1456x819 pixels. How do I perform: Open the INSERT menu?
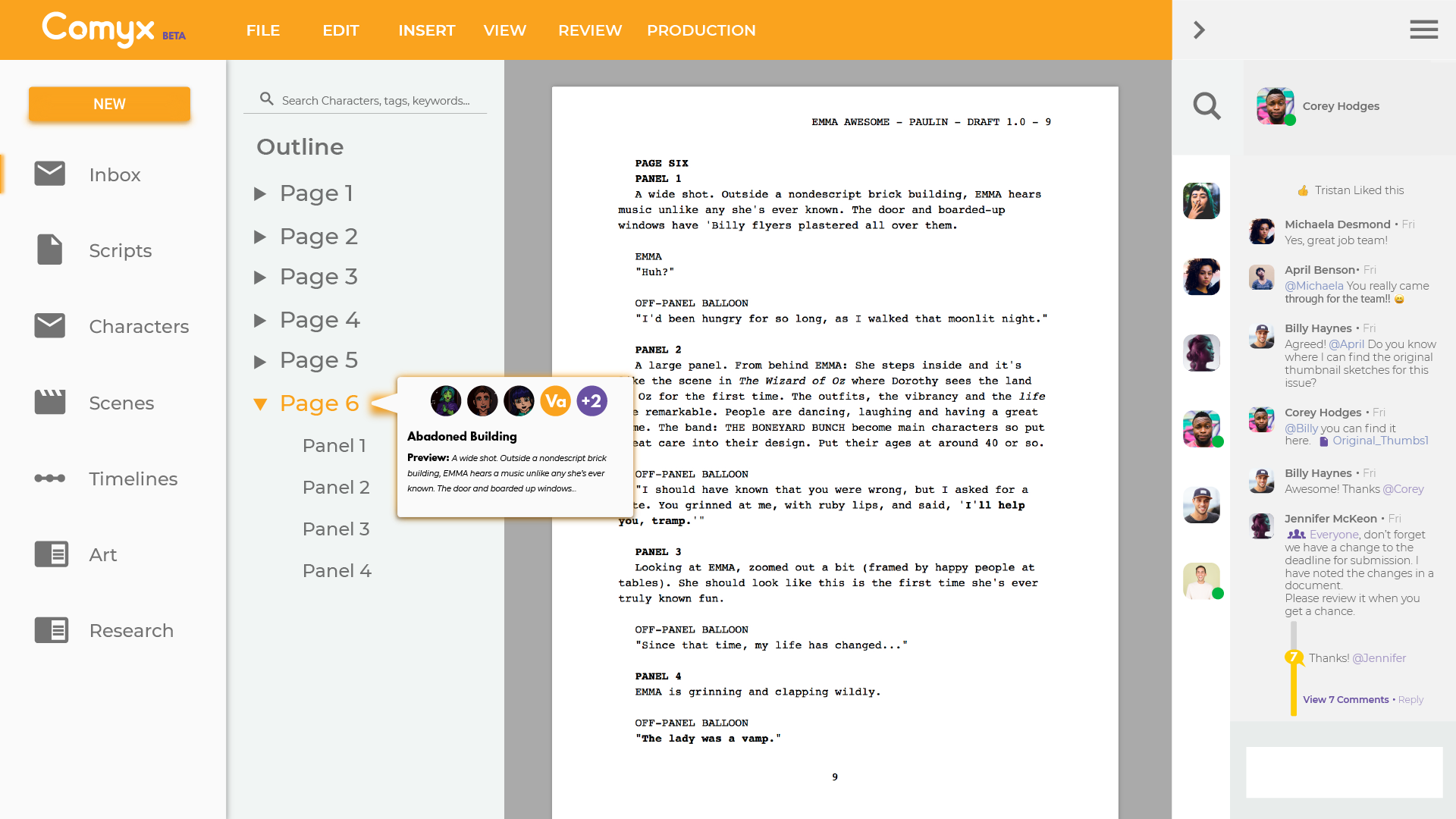[x=426, y=30]
